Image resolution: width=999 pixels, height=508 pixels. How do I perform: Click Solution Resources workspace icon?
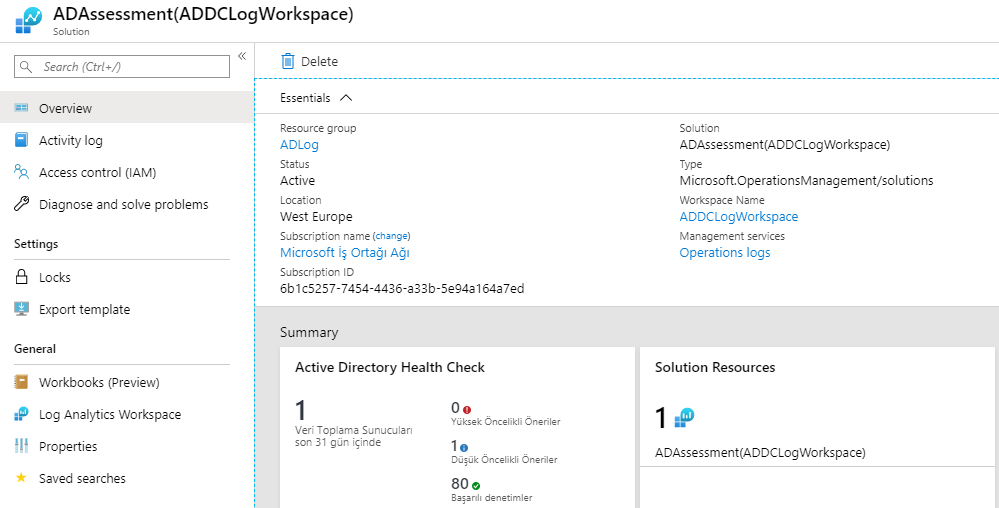coord(684,417)
